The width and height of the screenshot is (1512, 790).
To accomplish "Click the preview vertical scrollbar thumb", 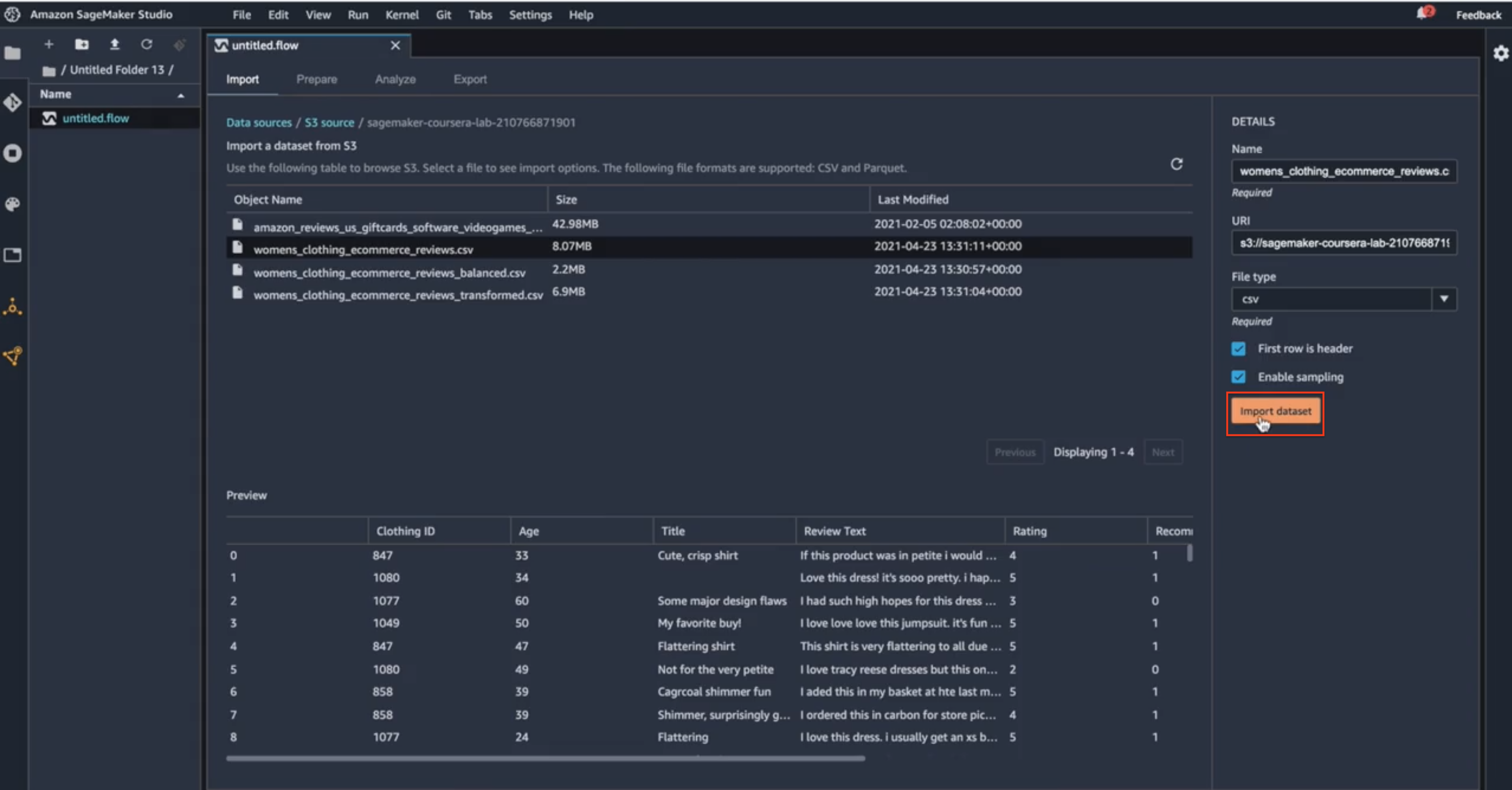I will tap(1189, 553).
